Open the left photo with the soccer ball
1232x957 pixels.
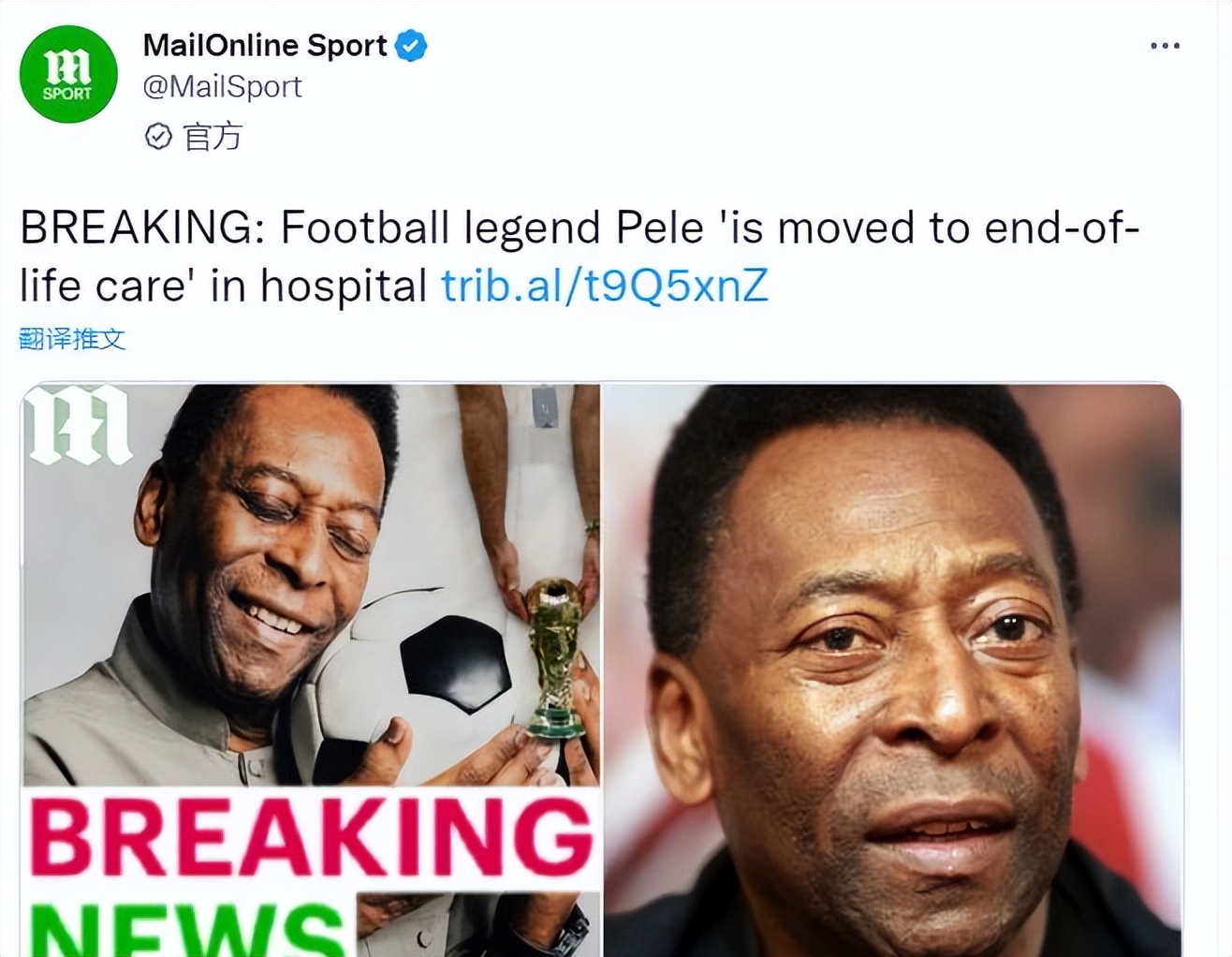309,581
